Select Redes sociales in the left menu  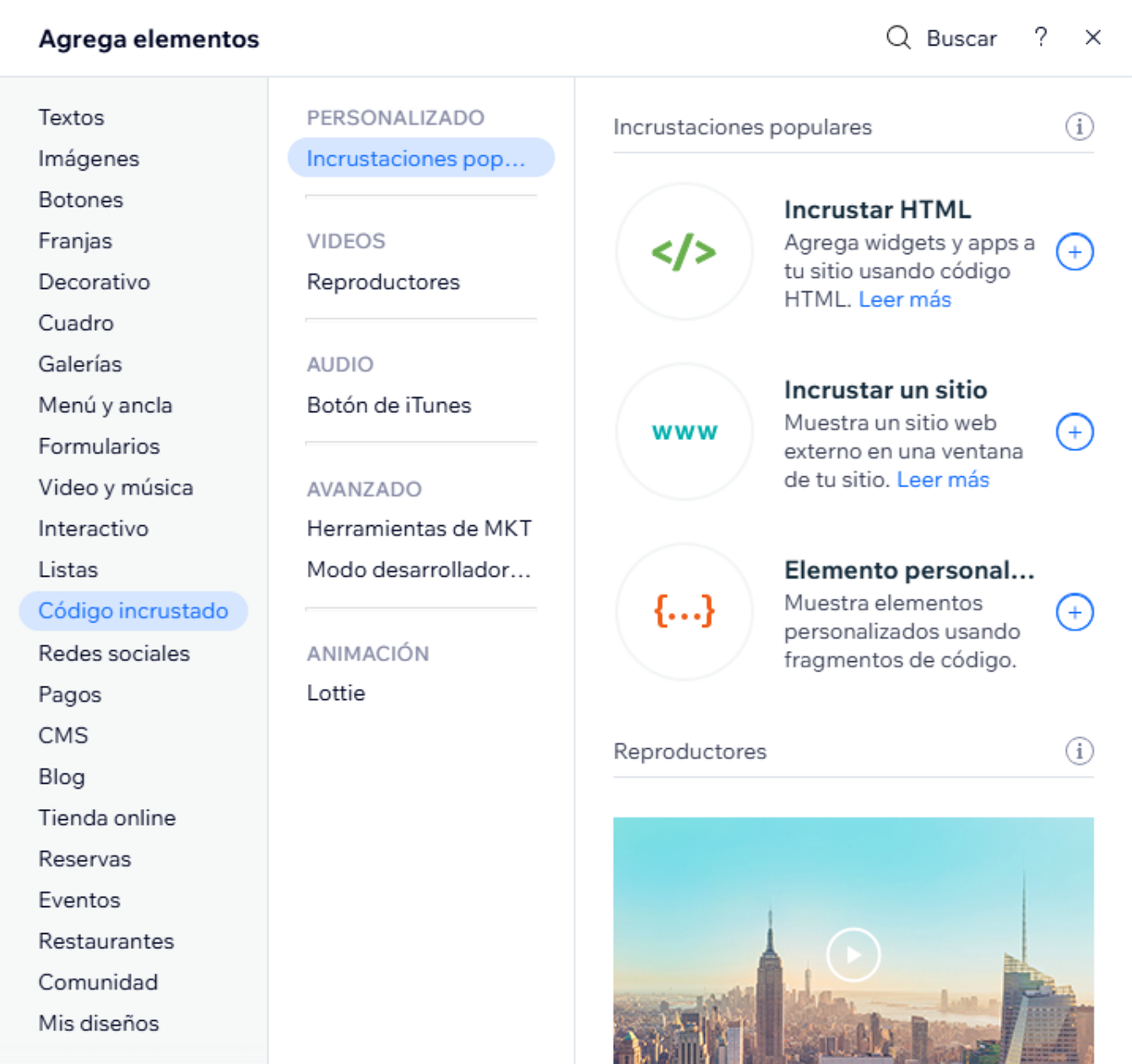(x=114, y=653)
